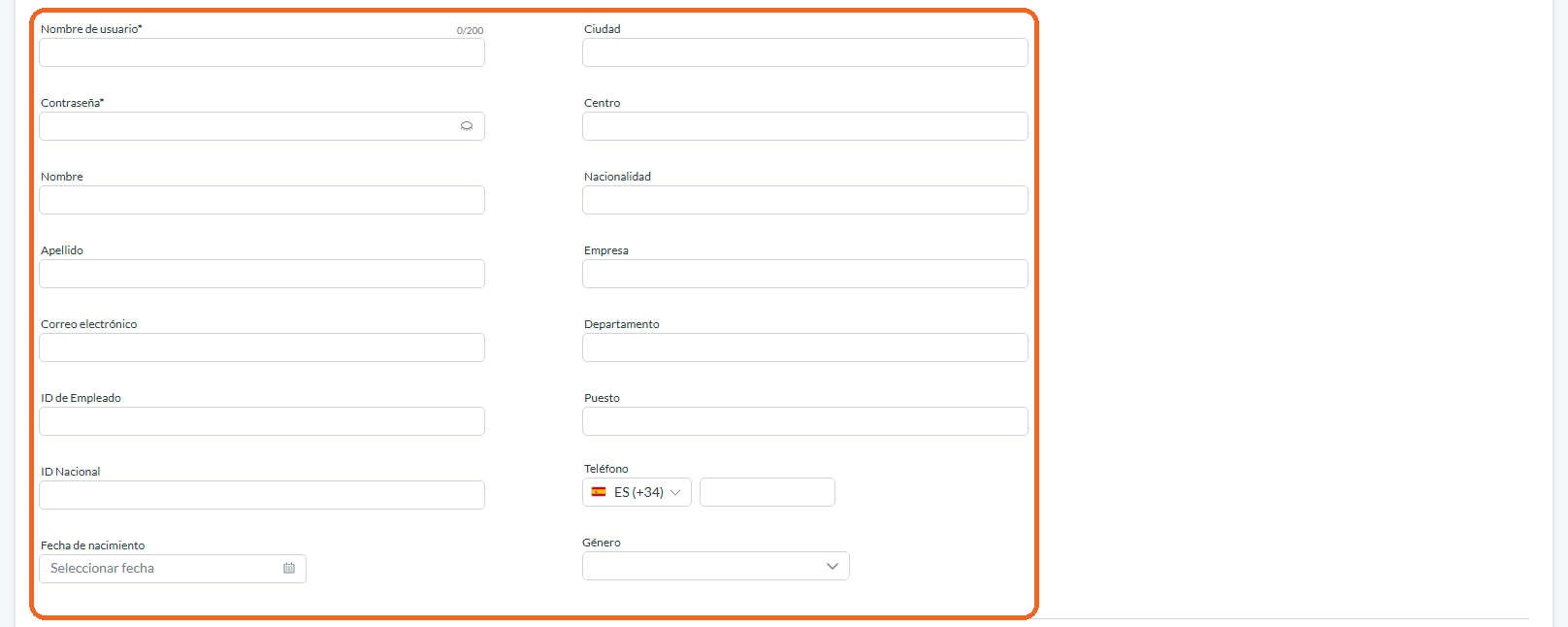
Task: Open the ES (+34) country code dropdown
Action: (x=637, y=492)
